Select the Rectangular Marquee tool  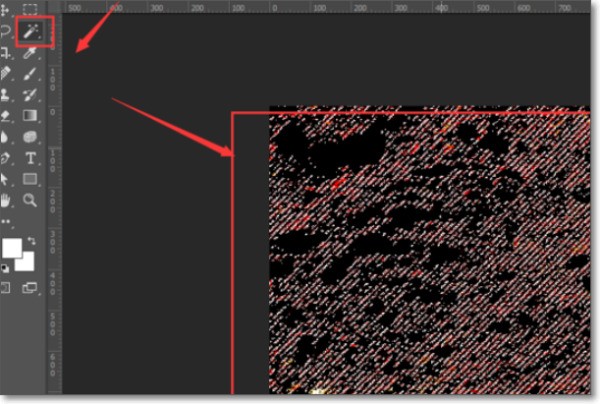pyautogui.click(x=30, y=10)
